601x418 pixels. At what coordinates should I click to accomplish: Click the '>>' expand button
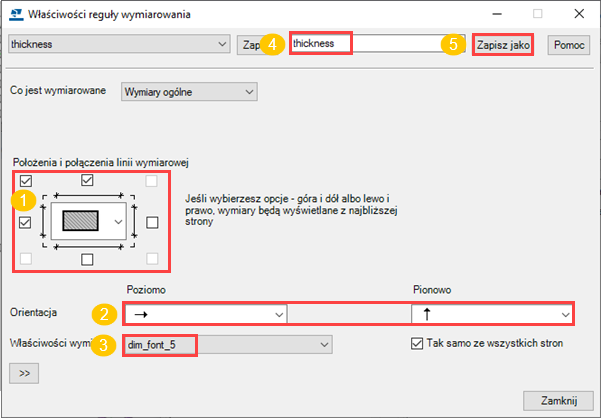click(24, 373)
